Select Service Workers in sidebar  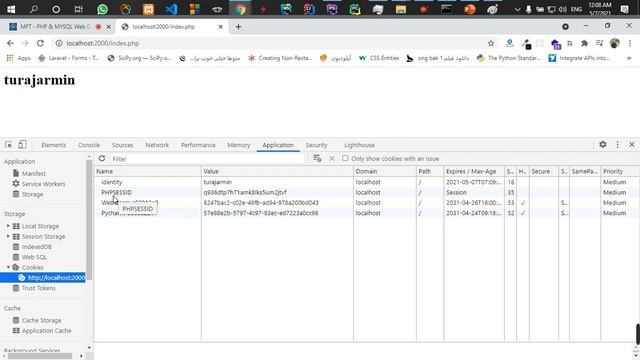point(43,184)
